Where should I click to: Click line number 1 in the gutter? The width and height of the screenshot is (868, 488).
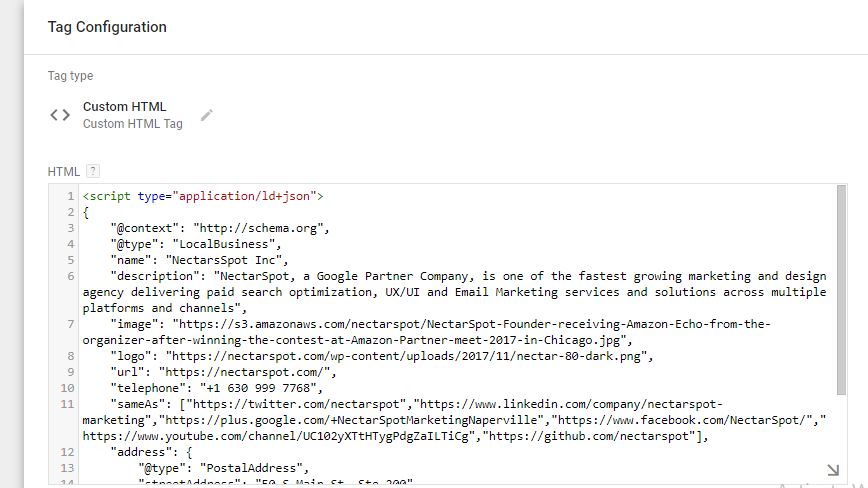click(x=70, y=196)
